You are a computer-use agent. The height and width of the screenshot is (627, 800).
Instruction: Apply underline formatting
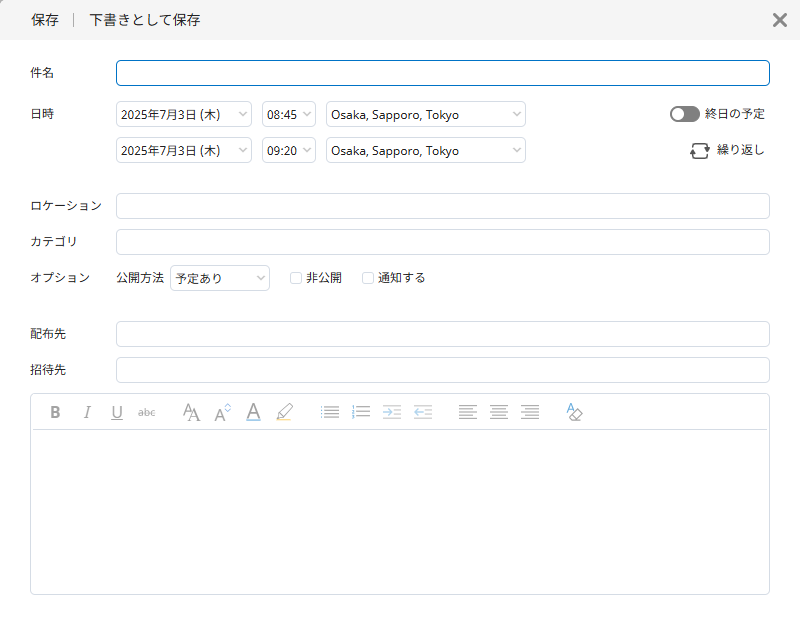117,412
